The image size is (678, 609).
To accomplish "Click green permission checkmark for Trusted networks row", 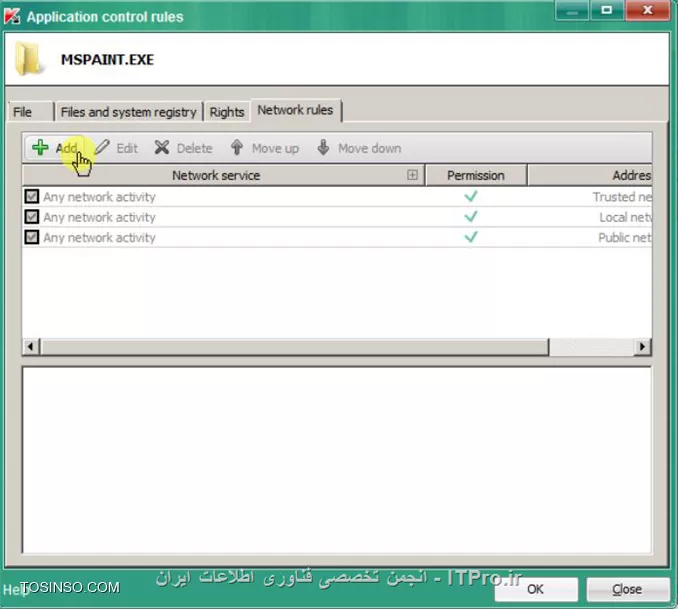I will [x=471, y=196].
